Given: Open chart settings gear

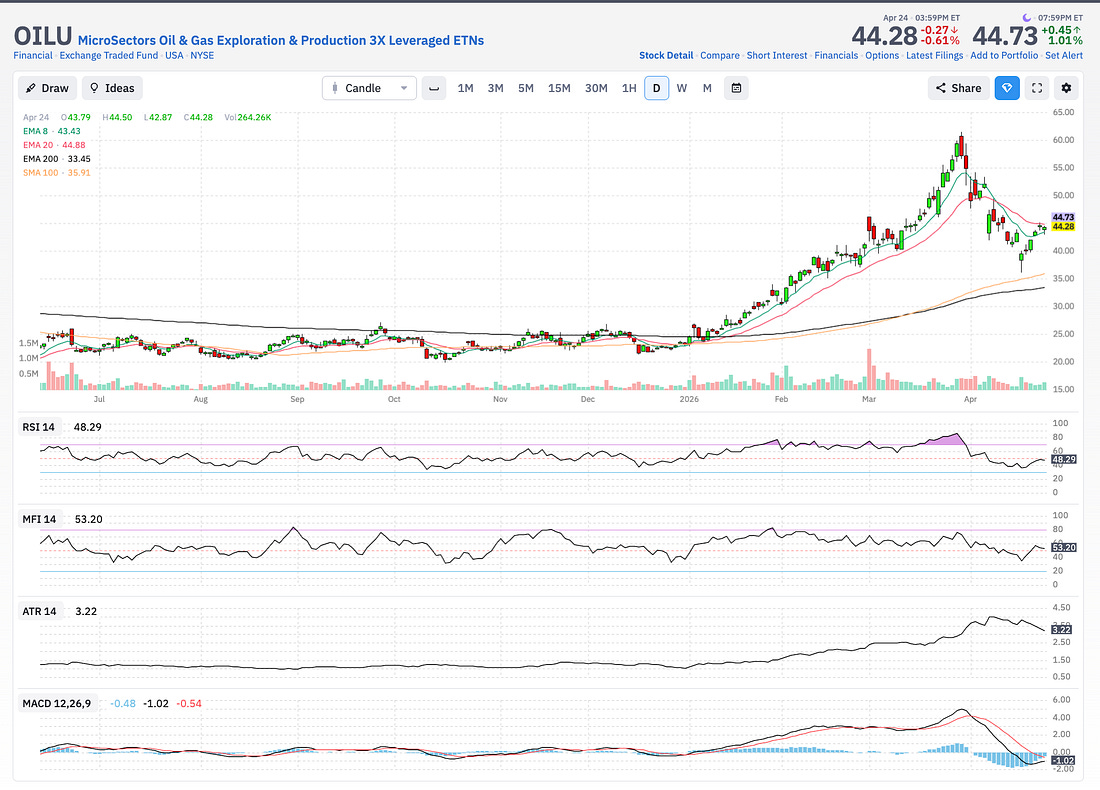Looking at the screenshot, I should (x=1066, y=88).
